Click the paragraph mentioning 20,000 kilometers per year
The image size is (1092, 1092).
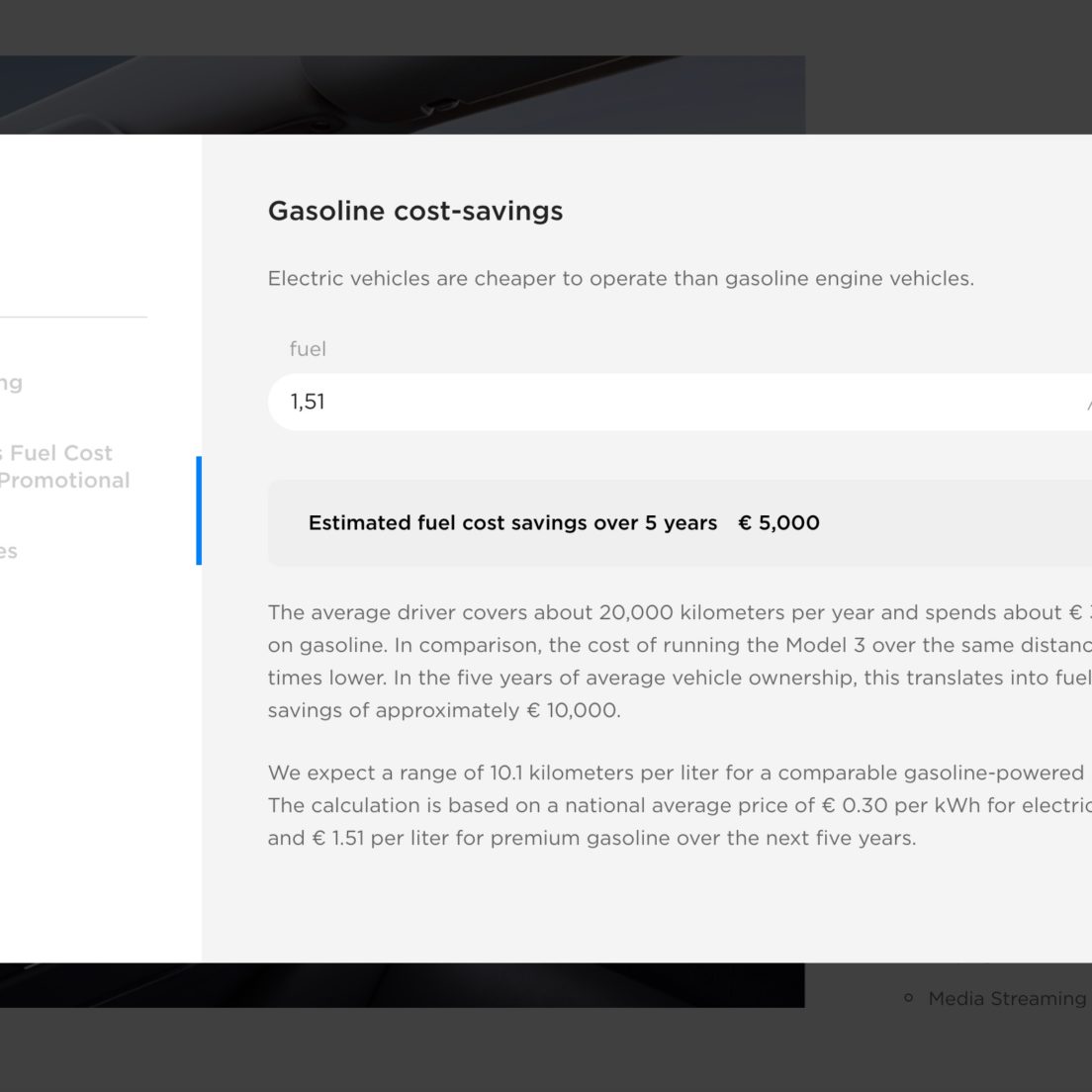680,661
